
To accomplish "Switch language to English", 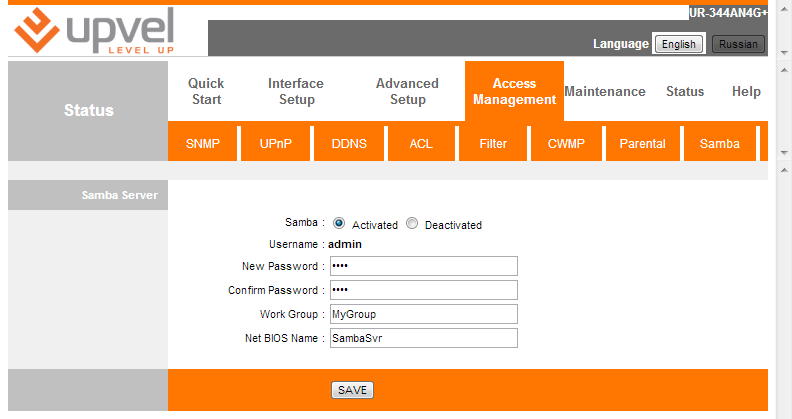I will (x=679, y=44).
